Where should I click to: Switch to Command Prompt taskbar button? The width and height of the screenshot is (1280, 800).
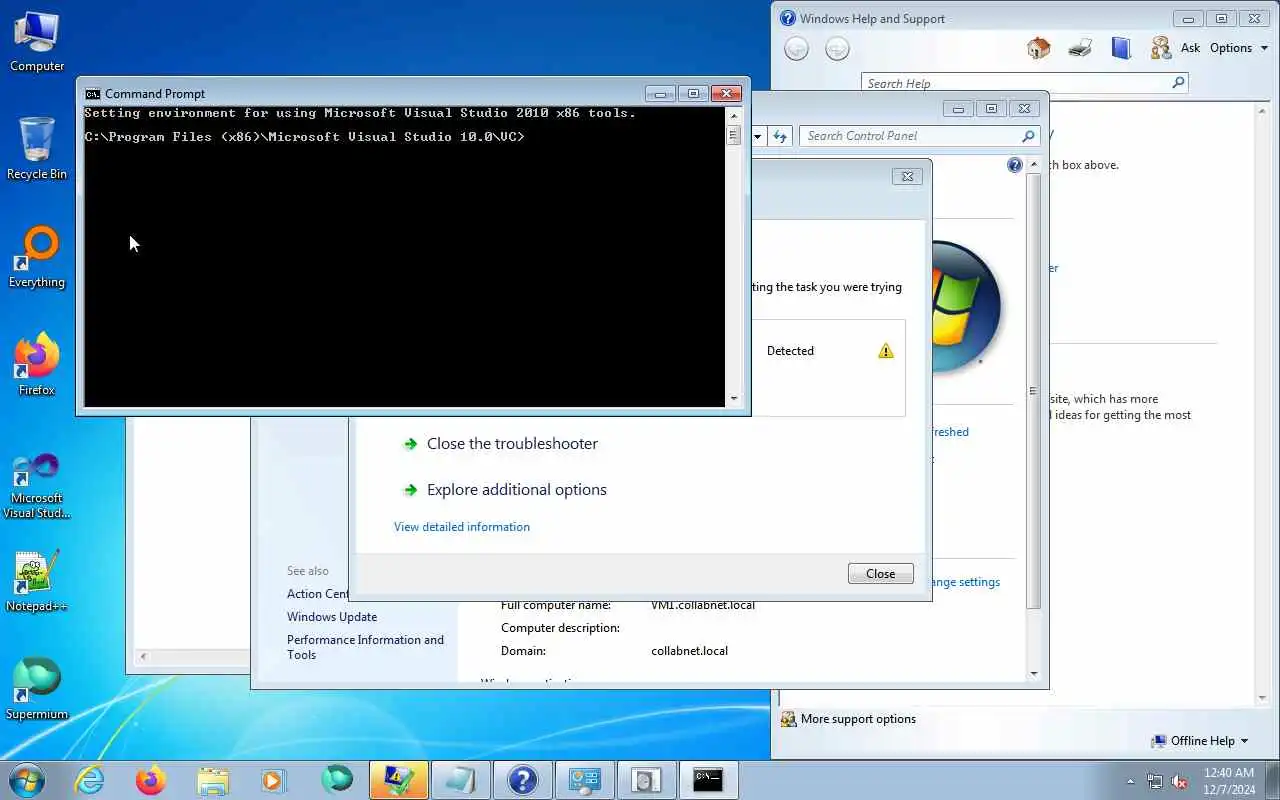tap(708, 780)
